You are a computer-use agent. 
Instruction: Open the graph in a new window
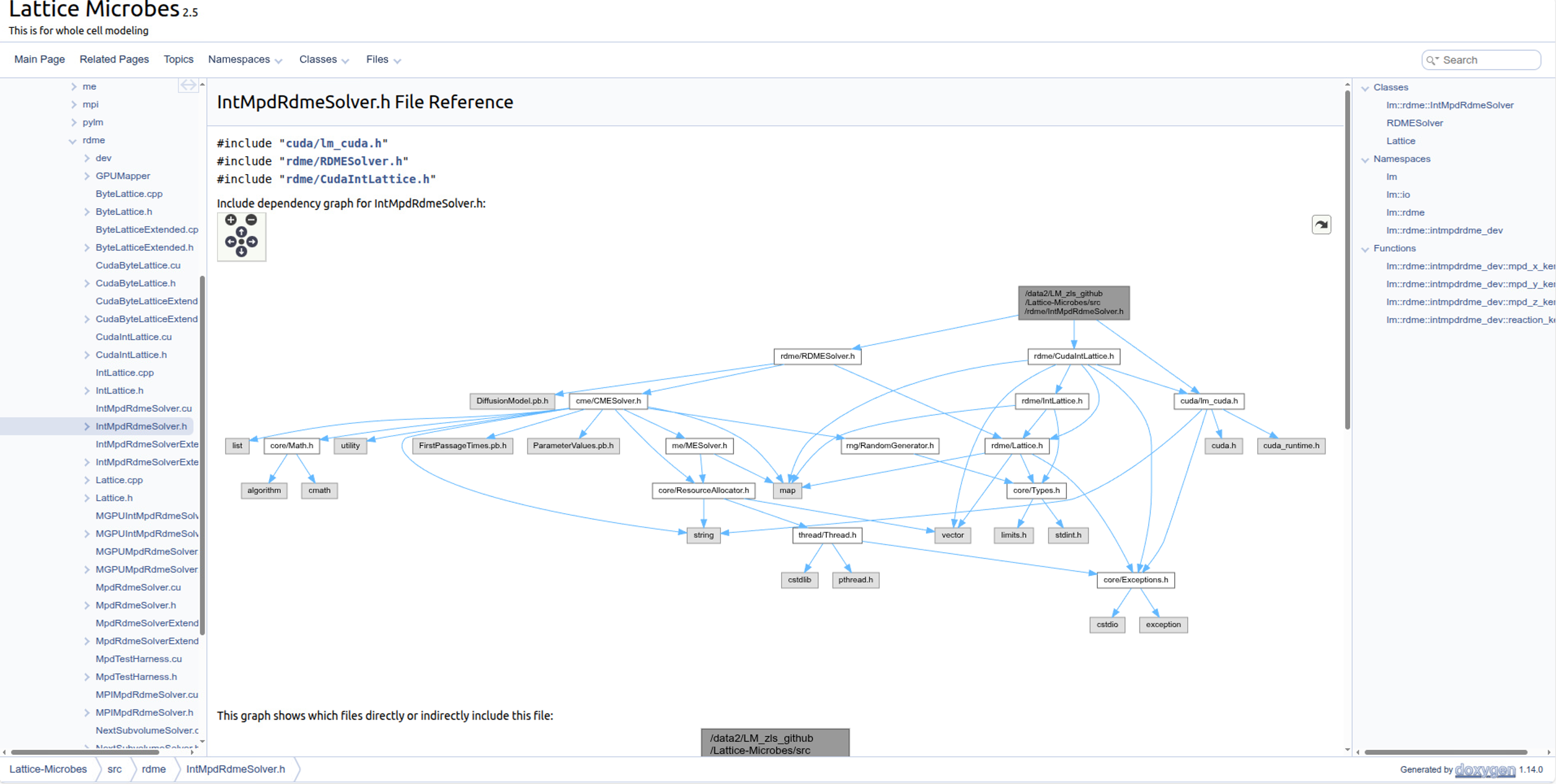tap(1321, 225)
